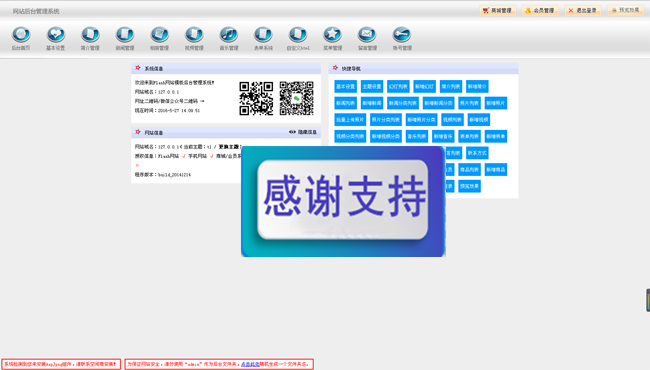The width and height of the screenshot is (650, 370).
Task: Click 预览效果 button in top right header
Action: click(x=626, y=10)
